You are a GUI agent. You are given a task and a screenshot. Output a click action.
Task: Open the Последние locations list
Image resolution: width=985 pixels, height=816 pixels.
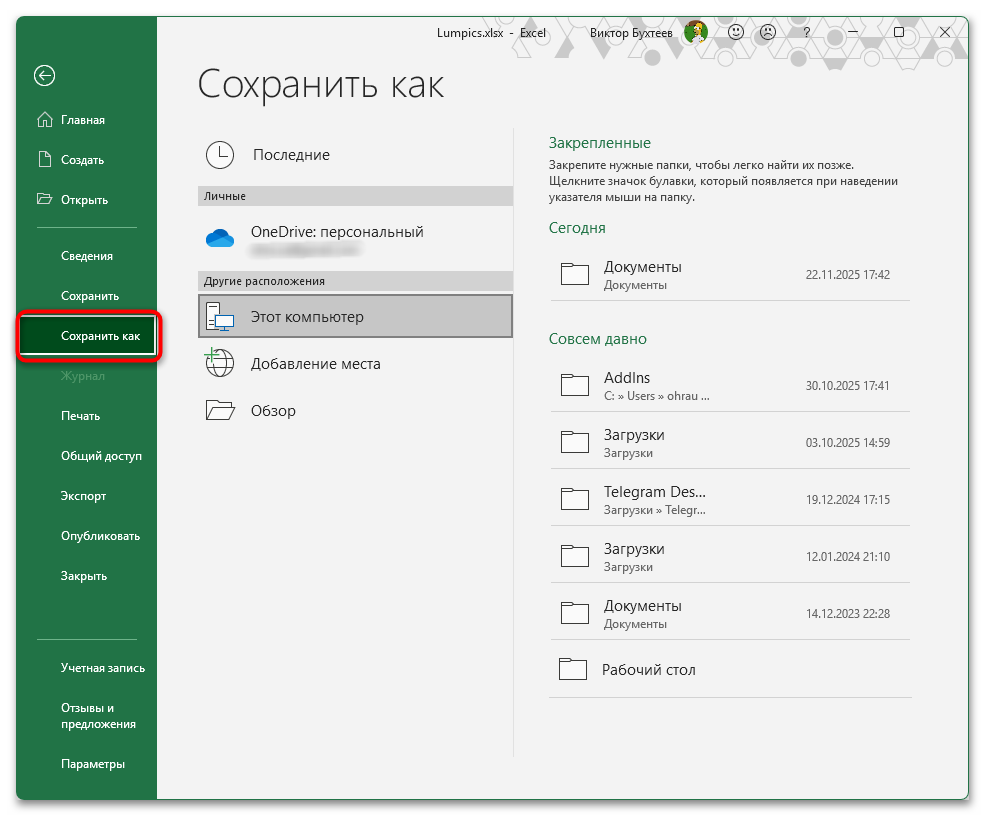click(288, 155)
